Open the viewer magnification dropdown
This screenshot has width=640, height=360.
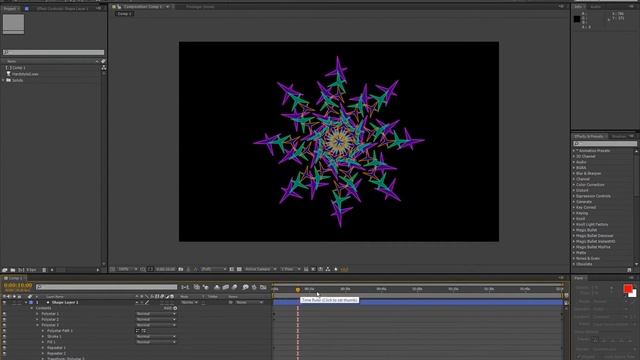click(x=127, y=269)
